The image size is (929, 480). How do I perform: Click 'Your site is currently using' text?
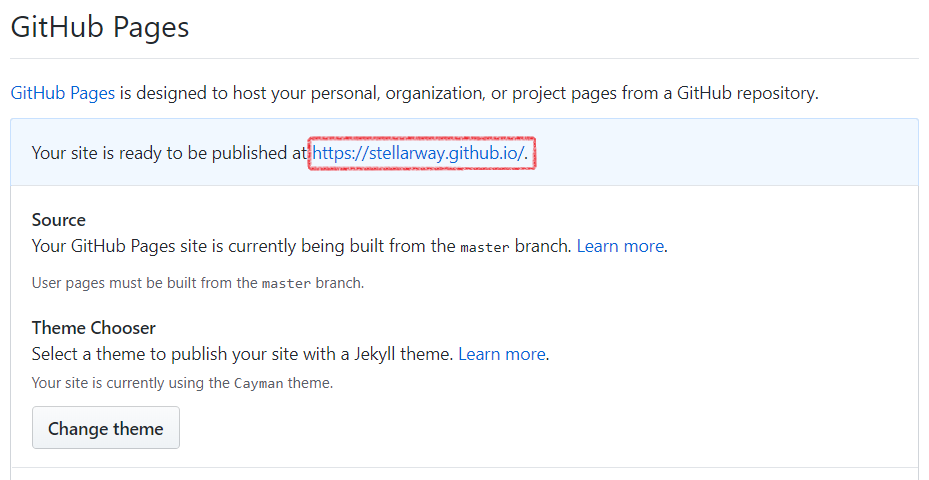[x=182, y=383]
